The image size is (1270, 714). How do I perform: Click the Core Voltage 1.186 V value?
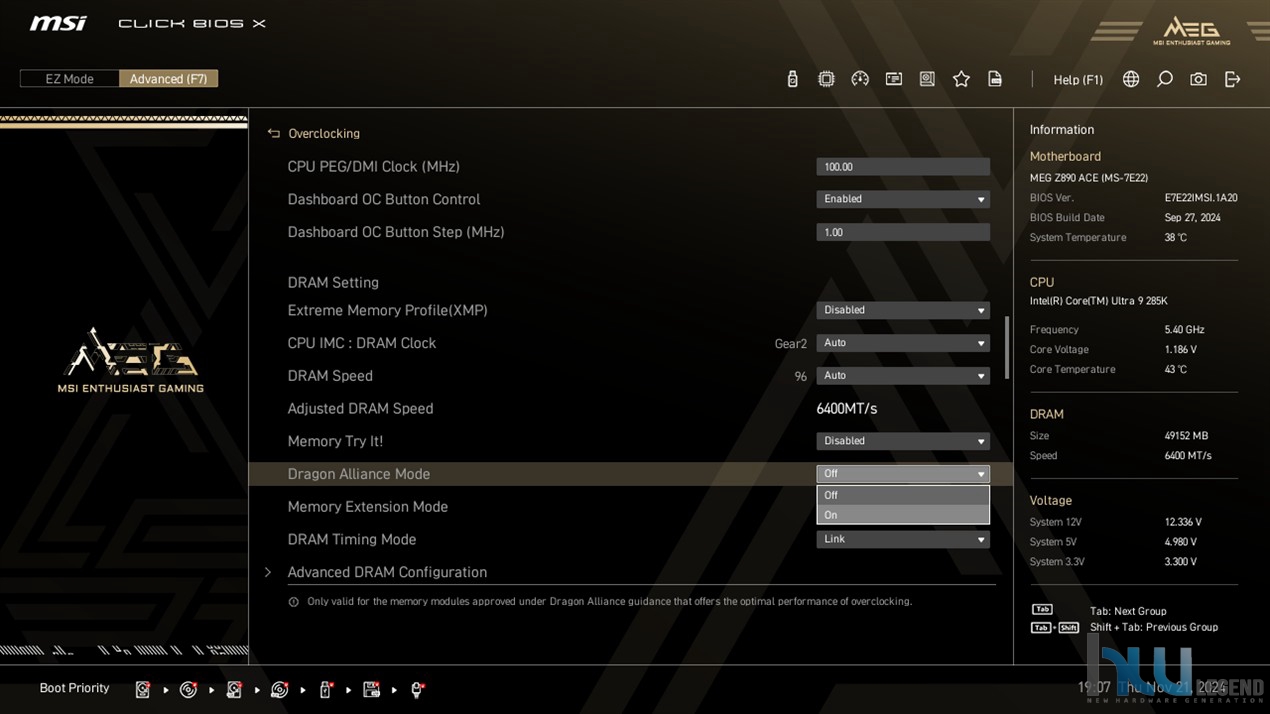(x=1181, y=350)
